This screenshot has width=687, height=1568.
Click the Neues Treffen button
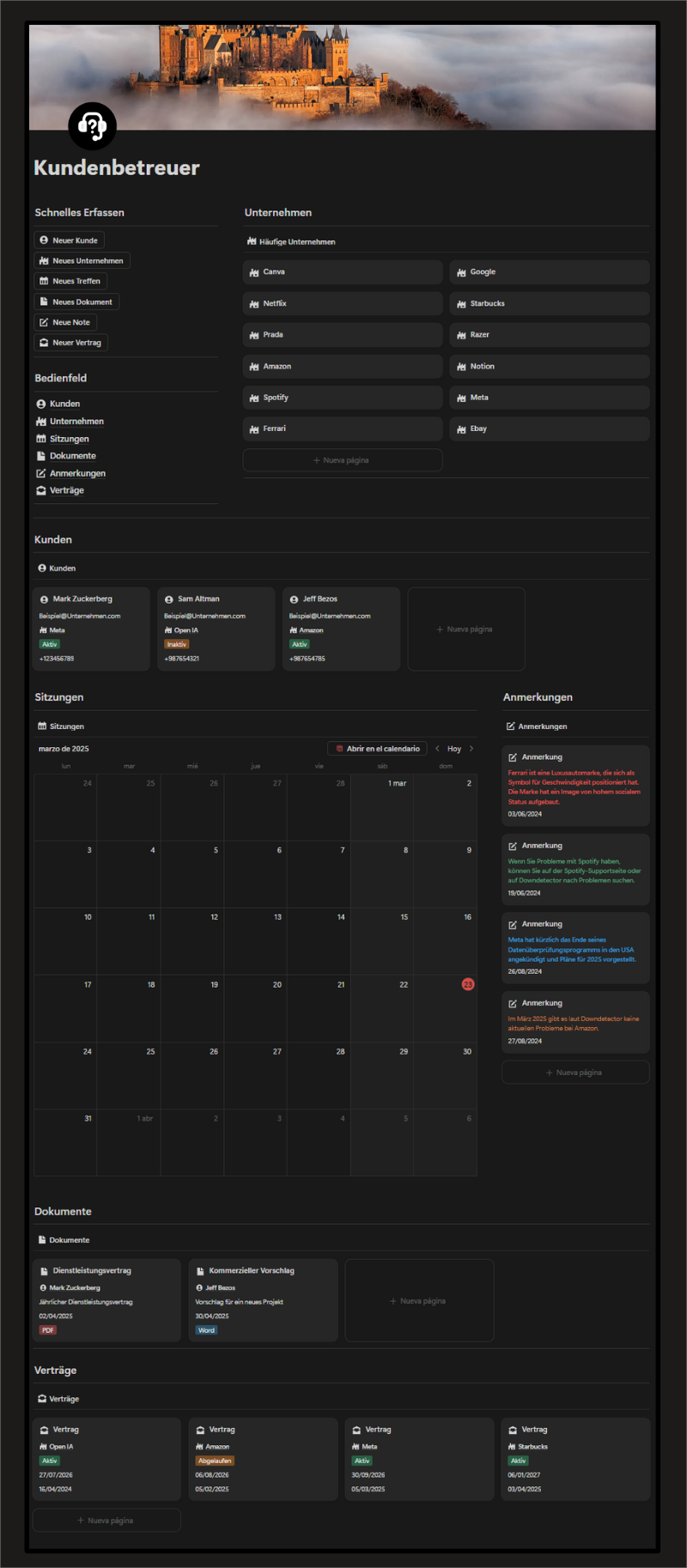(x=70, y=281)
